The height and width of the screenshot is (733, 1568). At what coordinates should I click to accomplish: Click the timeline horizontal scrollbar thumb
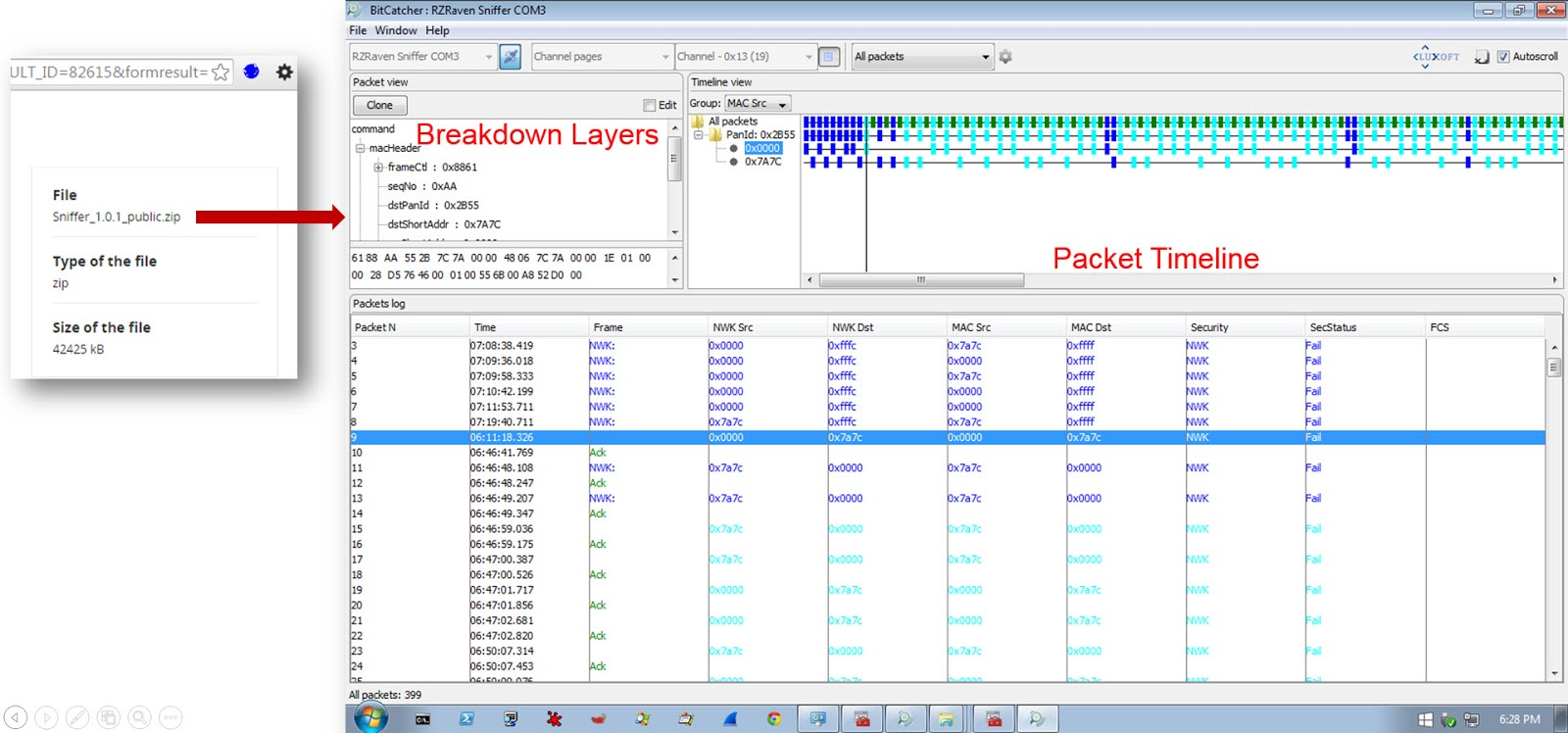921,280
